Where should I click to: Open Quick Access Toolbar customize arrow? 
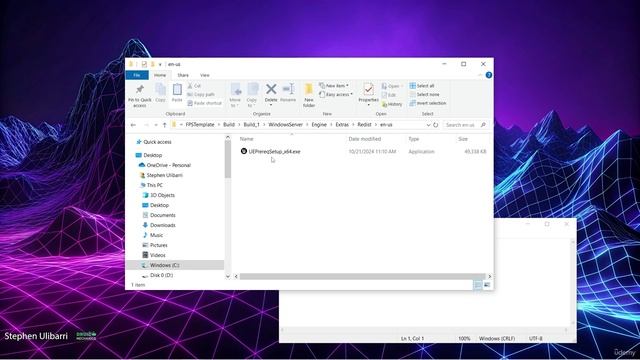click(x=160, y=64)
